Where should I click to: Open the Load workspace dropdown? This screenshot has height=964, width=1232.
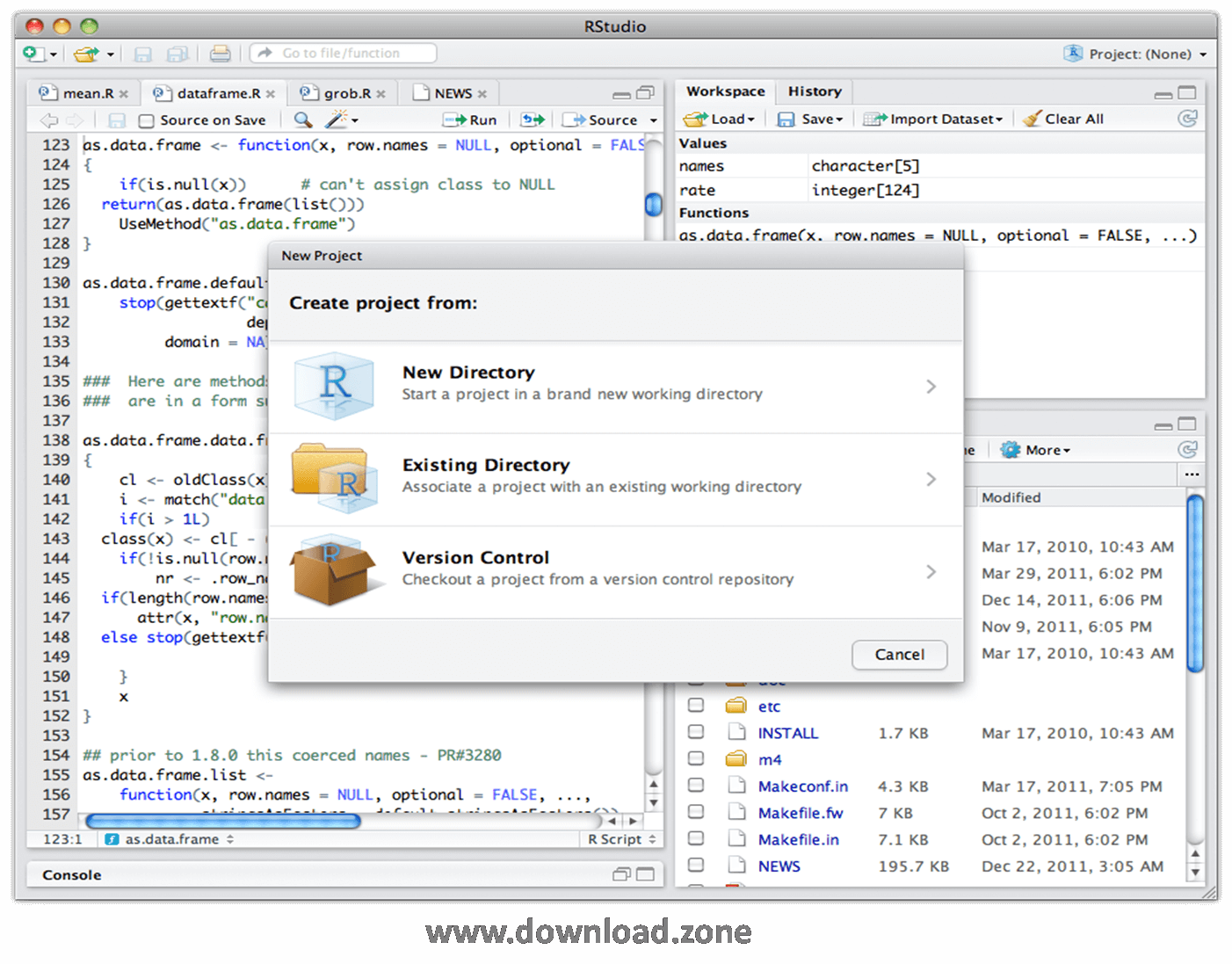point(720,119)
